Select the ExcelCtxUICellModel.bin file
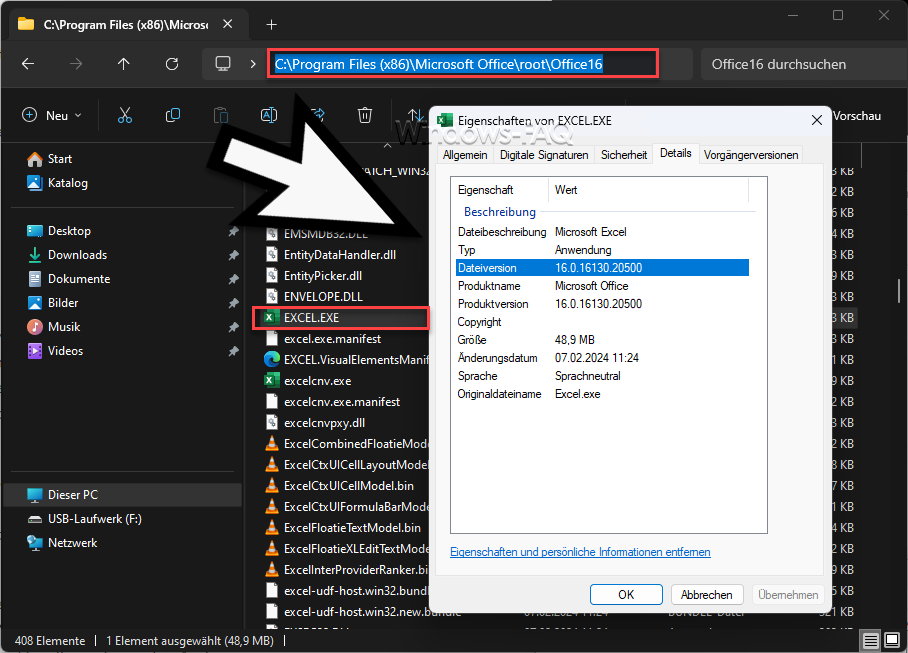The width and height of the screenshot is (908, 653). [339, 486]
